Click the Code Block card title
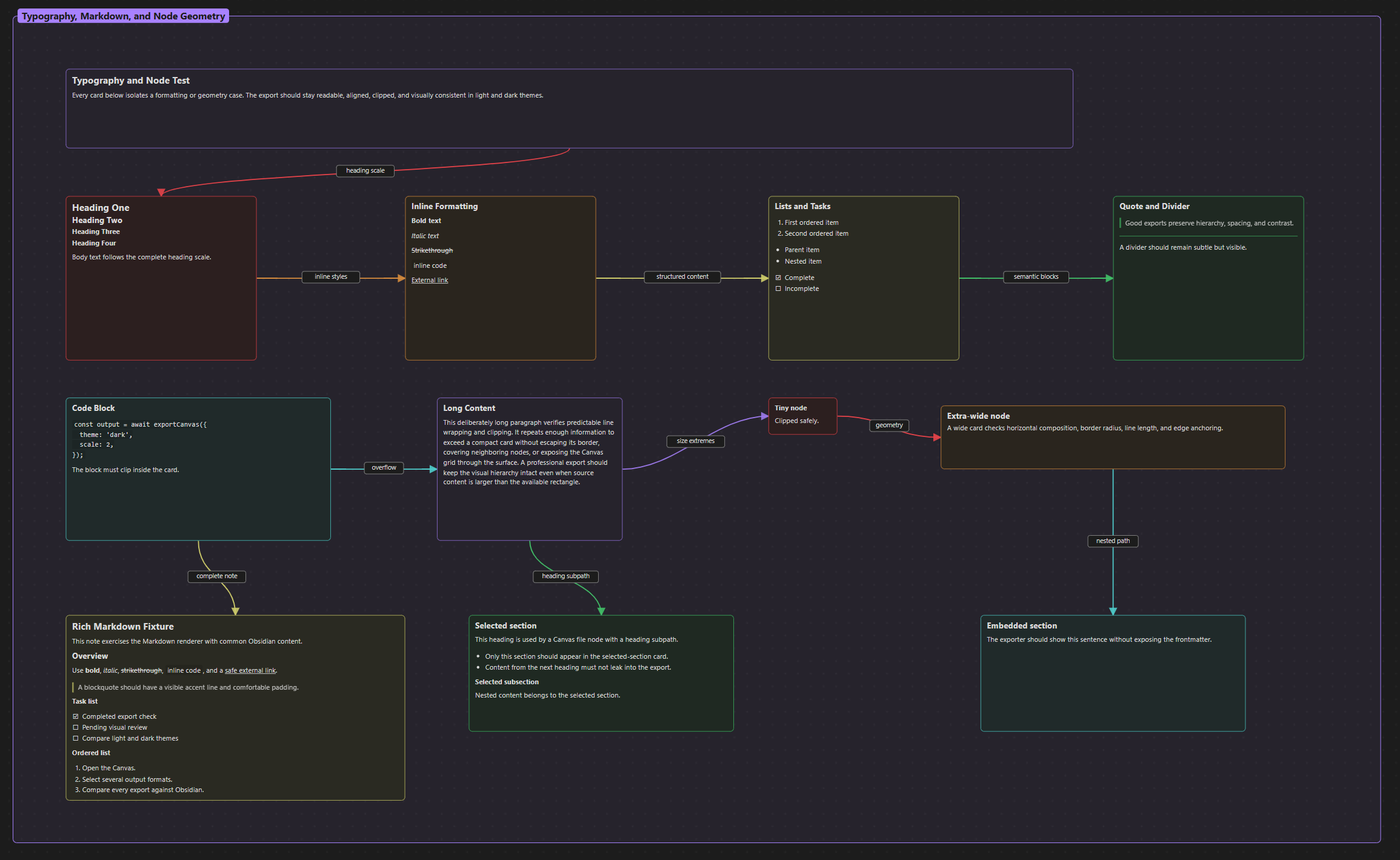Viewport: 1400px width, 860px height. pyautogui.click(x=93, y=408)
